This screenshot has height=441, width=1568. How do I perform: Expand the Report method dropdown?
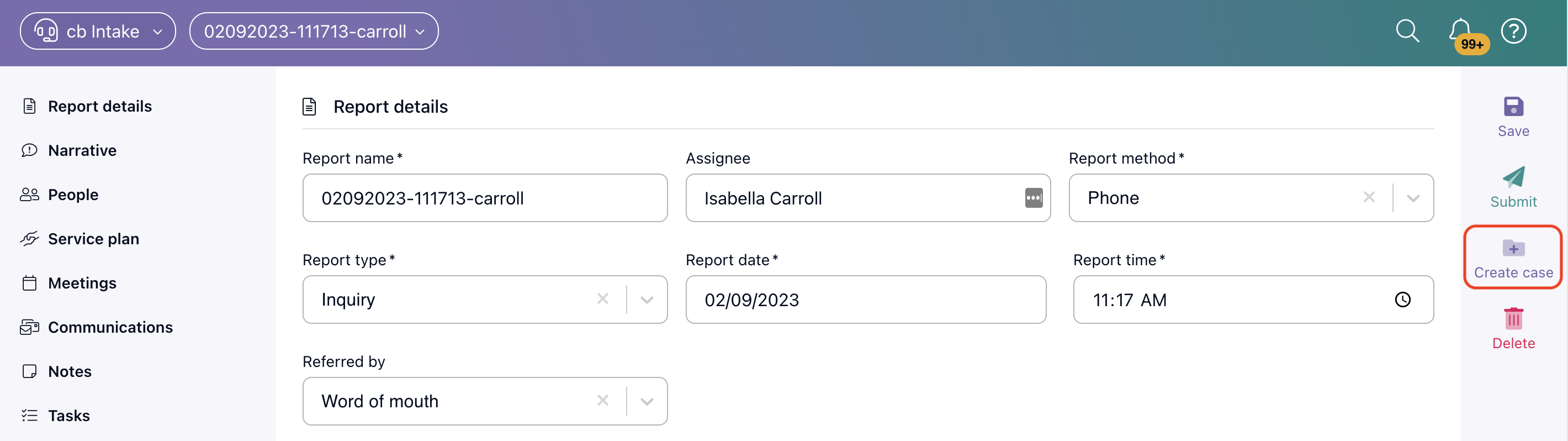click(1413, 198)
